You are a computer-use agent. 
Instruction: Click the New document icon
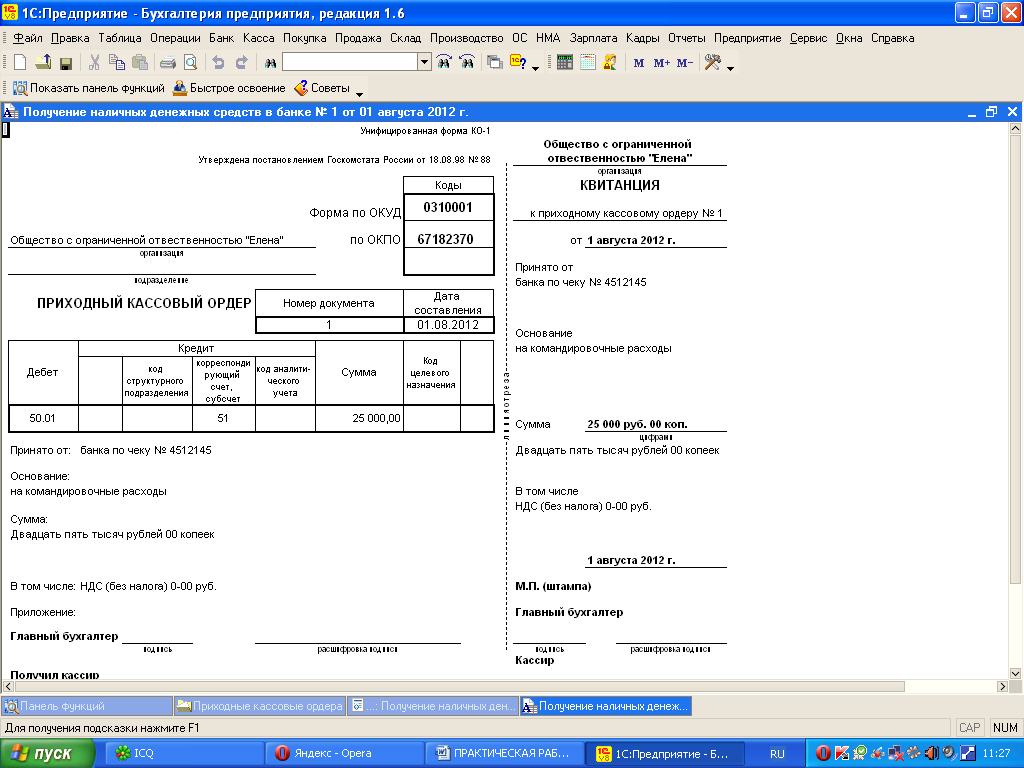[20, 63]
